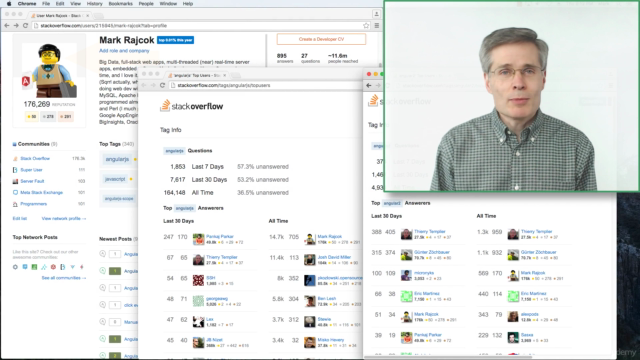This screenshot has width=640, height=360.
Task: Open the Meta Stack Exchange community link
Action: point(42,193)
